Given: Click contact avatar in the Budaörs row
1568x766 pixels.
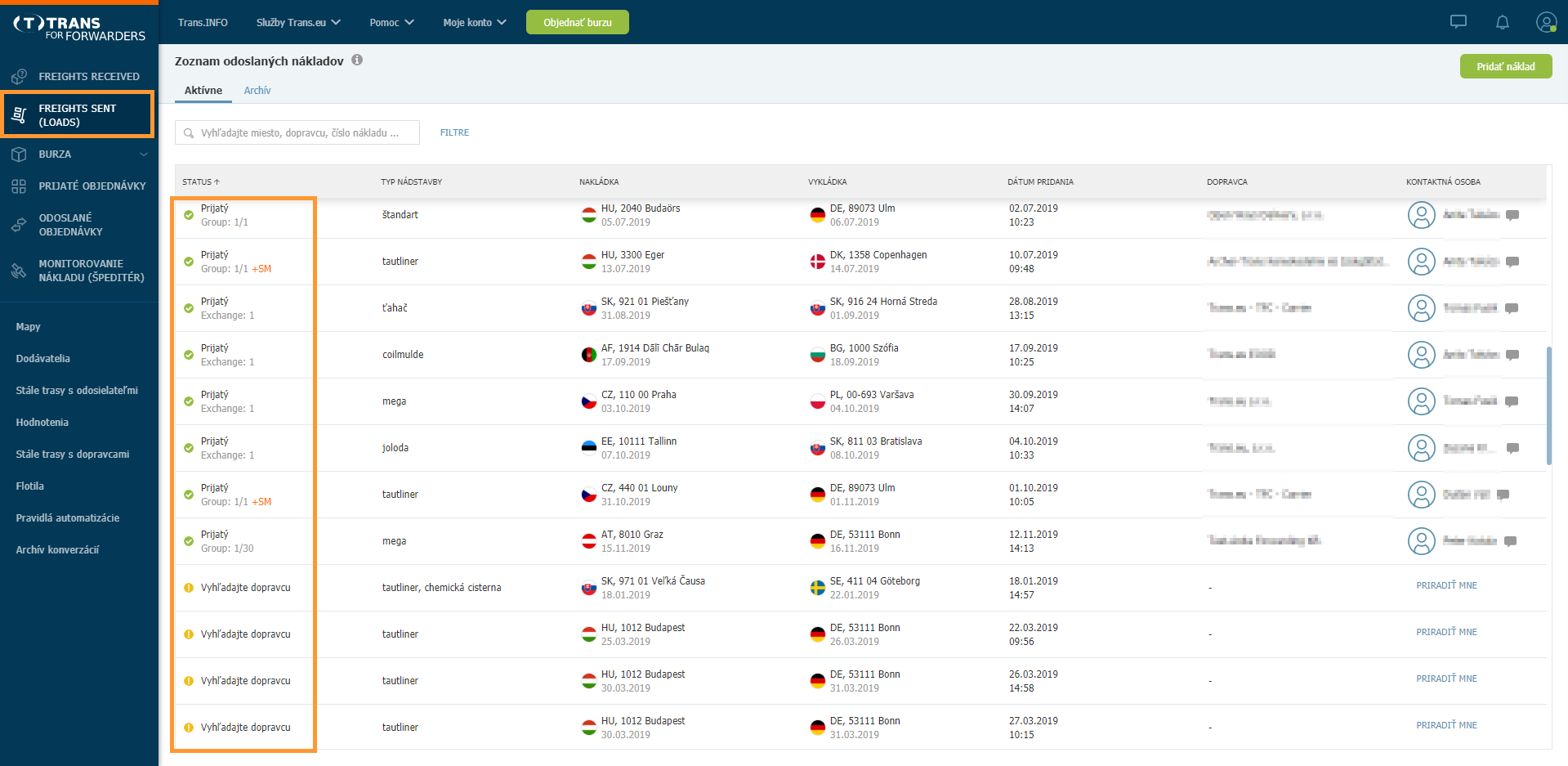Looking at the screenshot, I should [1422, 215].
